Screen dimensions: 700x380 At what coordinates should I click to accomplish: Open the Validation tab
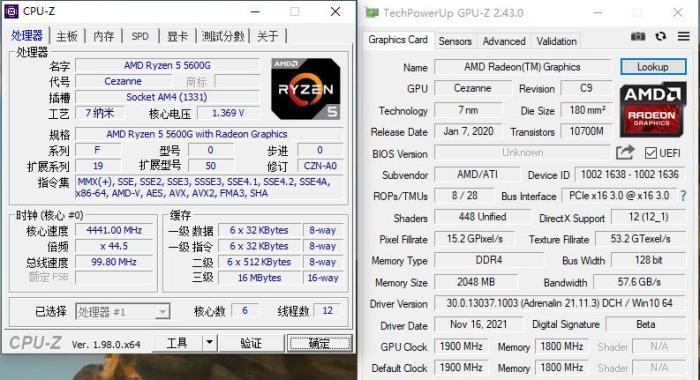pyautogui.click(x=557, y=41)
